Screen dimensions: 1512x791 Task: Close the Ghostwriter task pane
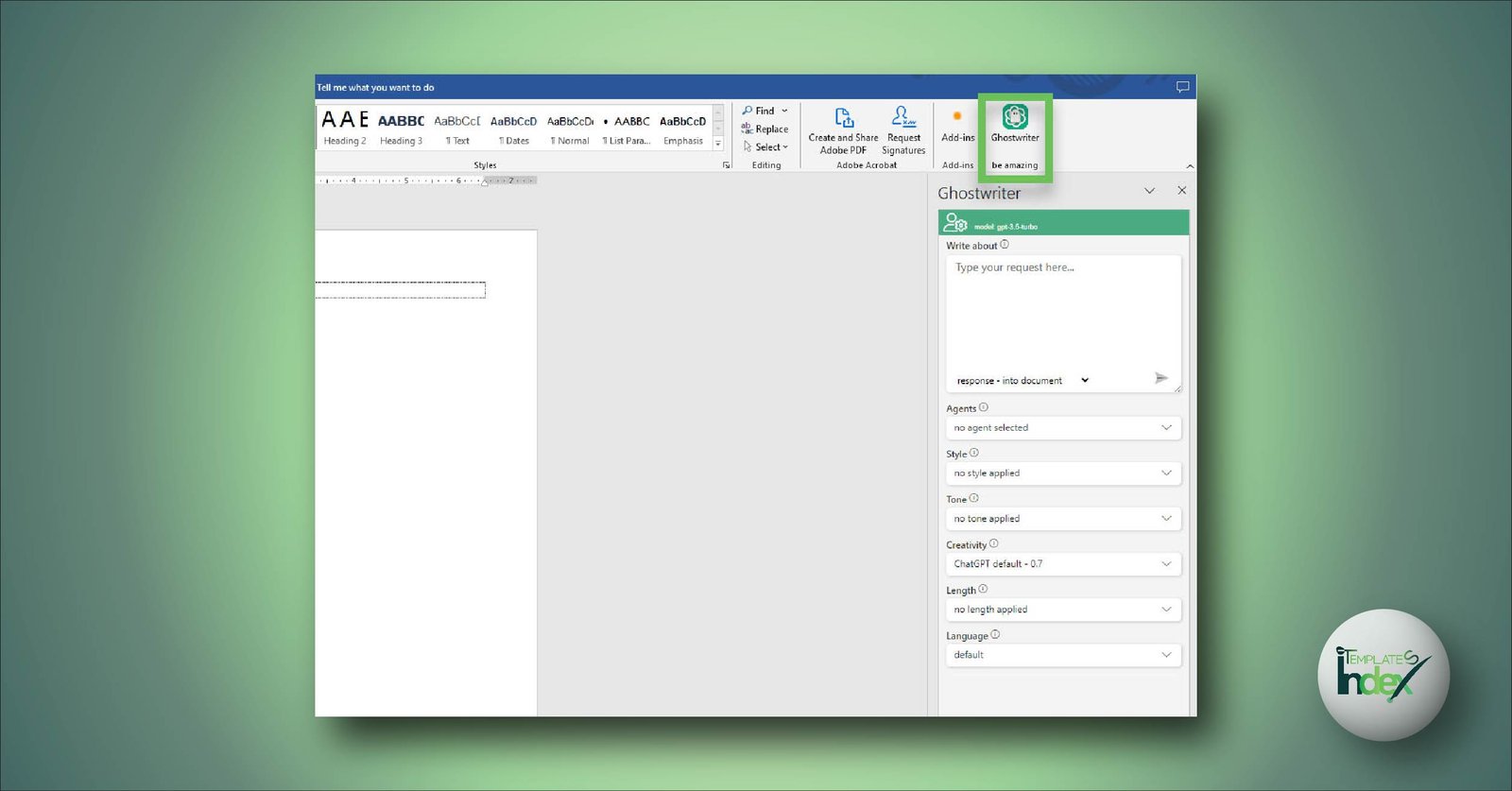[1181, 190]
